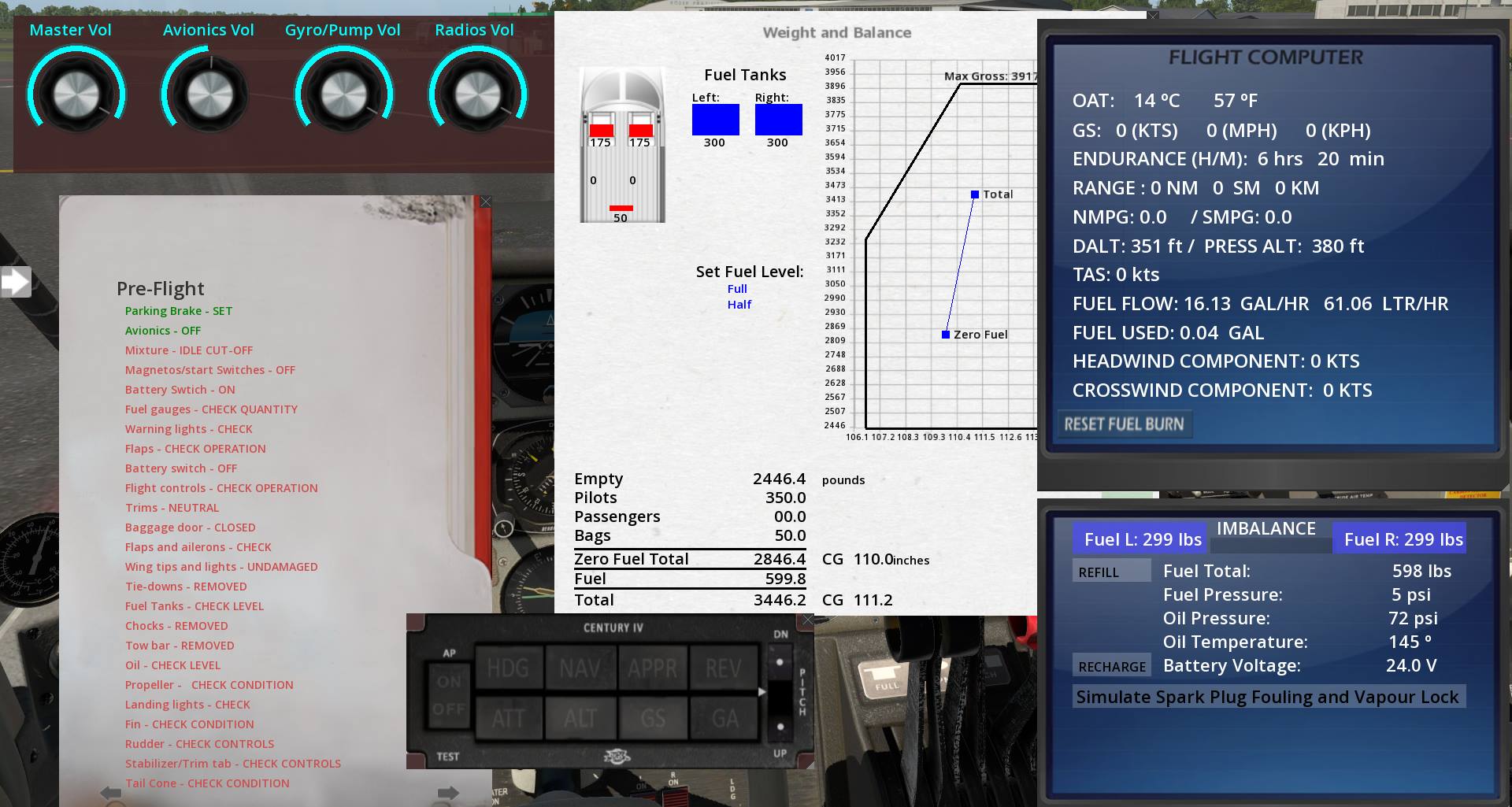Click baggage area weight marker
This screenshot has height=807, width=1512.
pyautogui.click(x=621, y=209)
